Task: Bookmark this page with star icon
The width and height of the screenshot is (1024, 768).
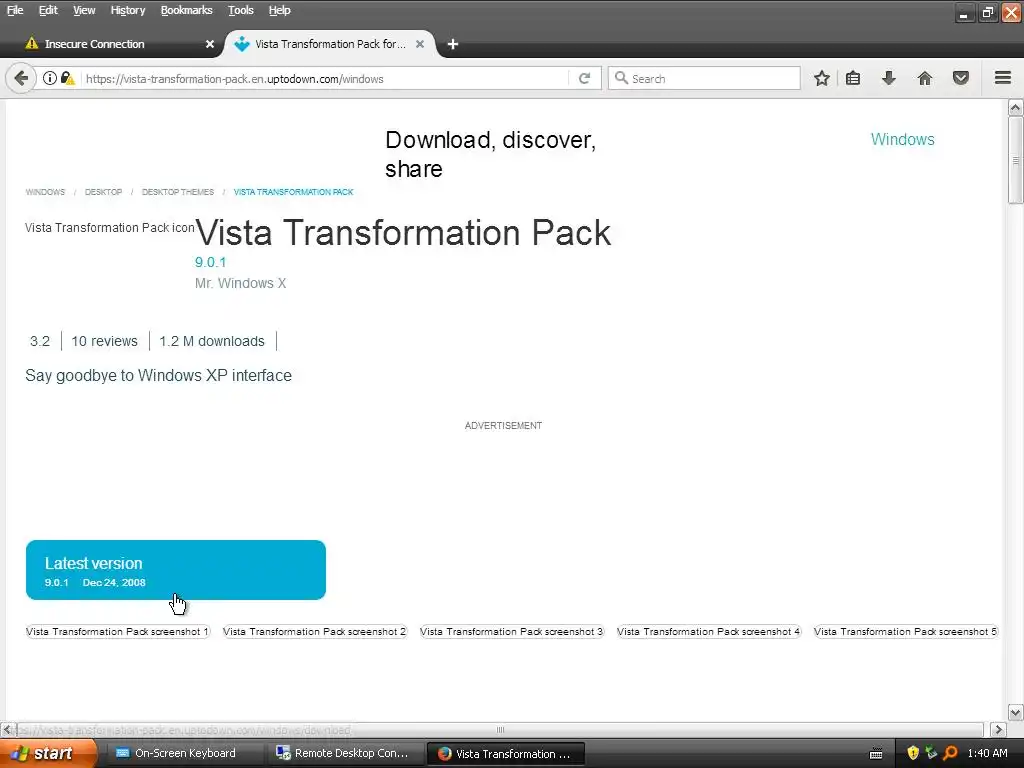Action: coord(822,78)
